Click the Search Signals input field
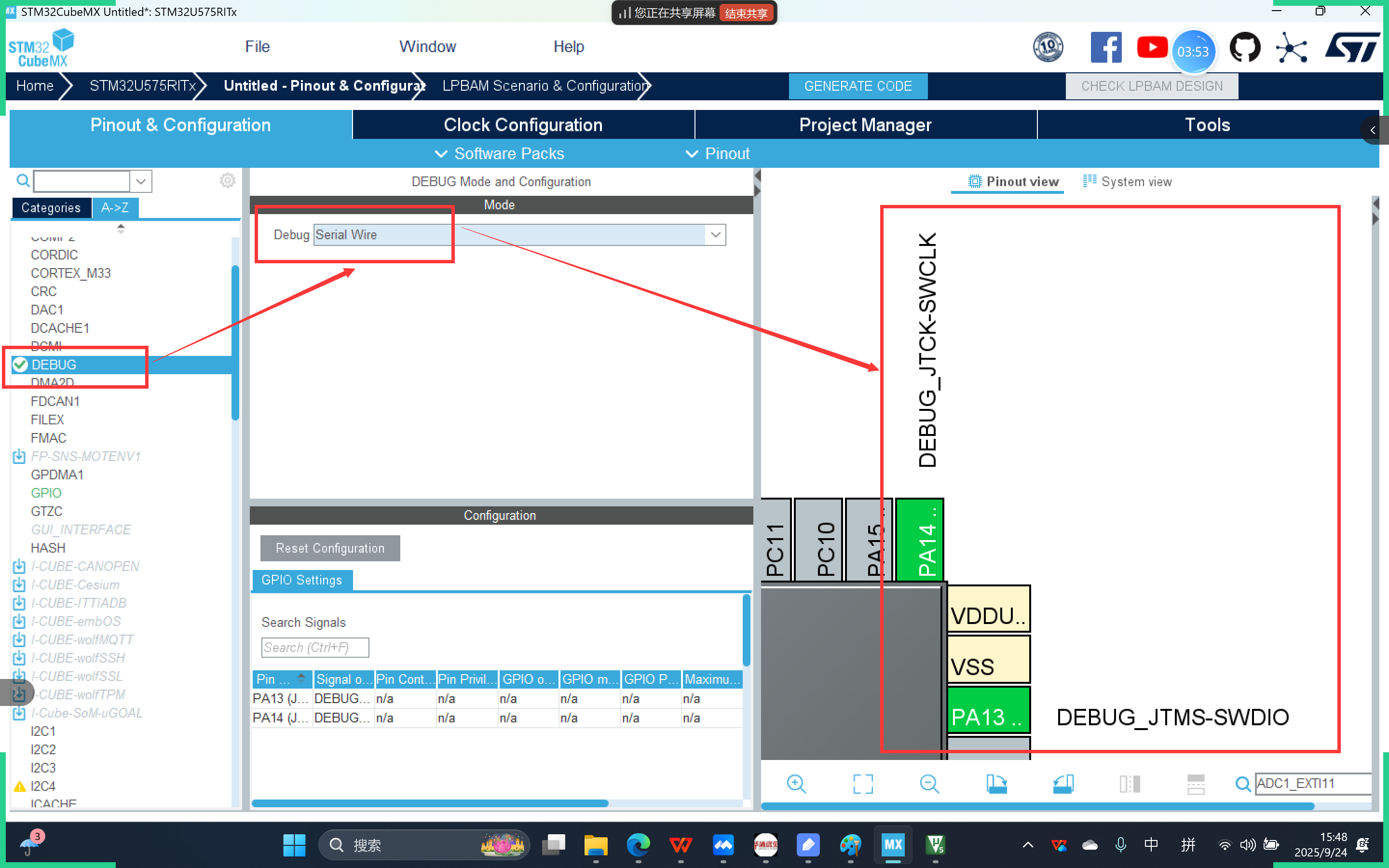This screenshot has height=868, width=1389. pos(314,647)
